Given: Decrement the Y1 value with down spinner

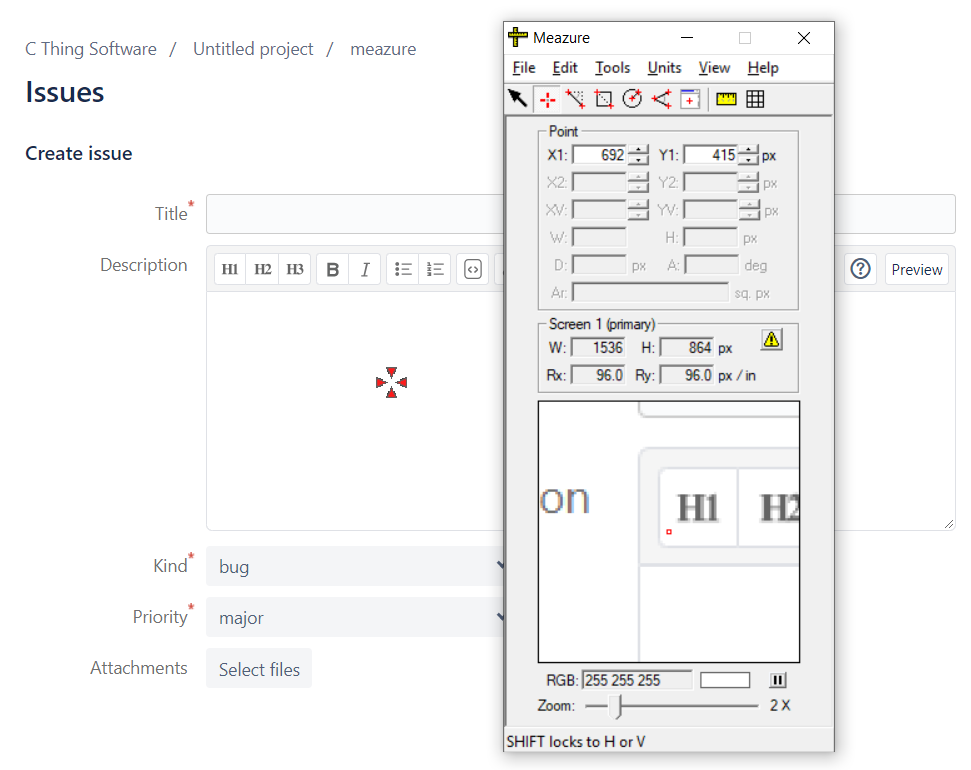Looking at the screenshot, I should (749, 160).
